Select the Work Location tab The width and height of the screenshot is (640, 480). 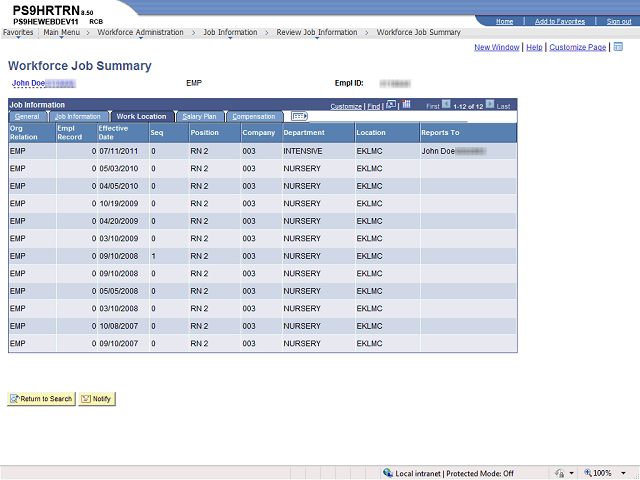[x=141, y=117]
